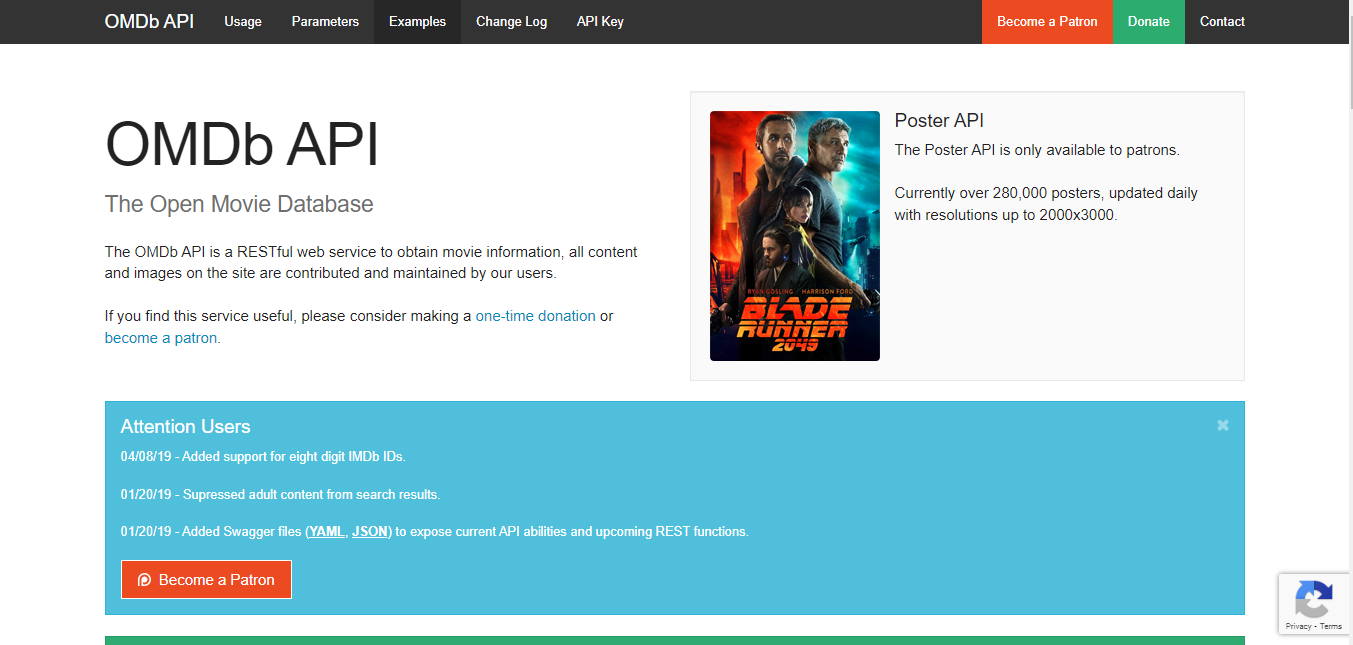Open the reCAPTCHA Terms link
The width and height of the screenshot is (1353, 645).
tap(1331, 626)
